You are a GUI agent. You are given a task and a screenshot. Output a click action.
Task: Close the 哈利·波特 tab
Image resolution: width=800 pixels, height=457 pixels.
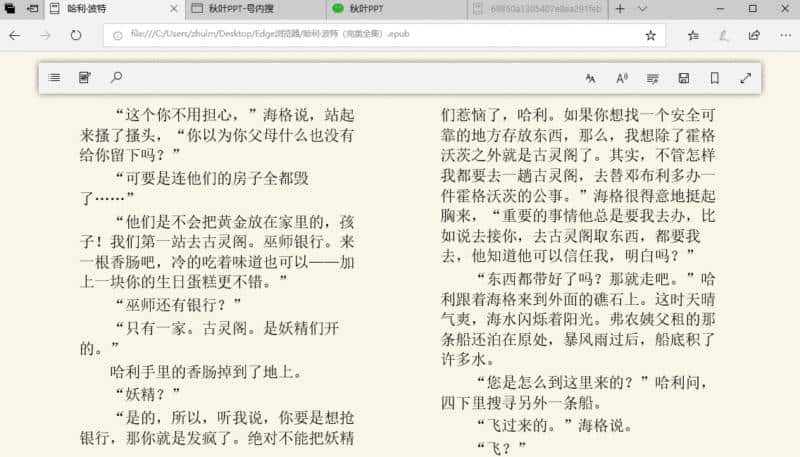tap(173, 9)
